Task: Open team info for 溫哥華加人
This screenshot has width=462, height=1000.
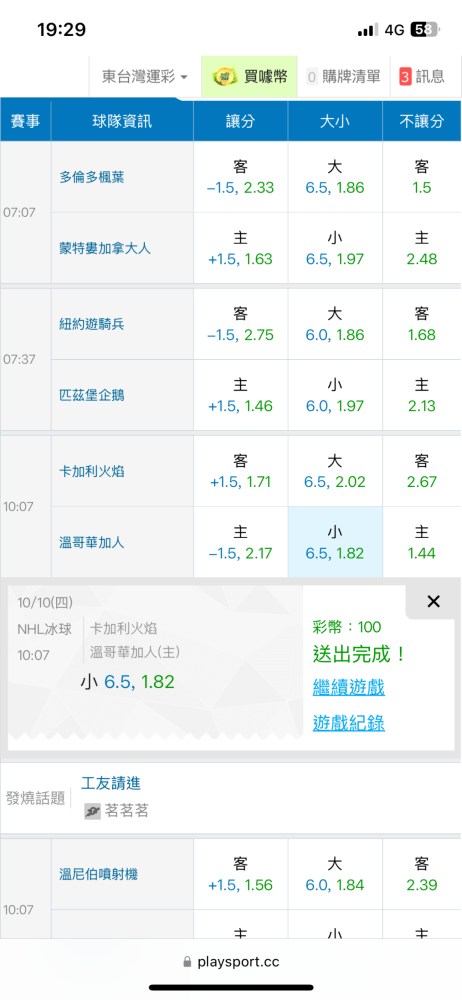Action: pyautogui.click(x=92, y=543)
